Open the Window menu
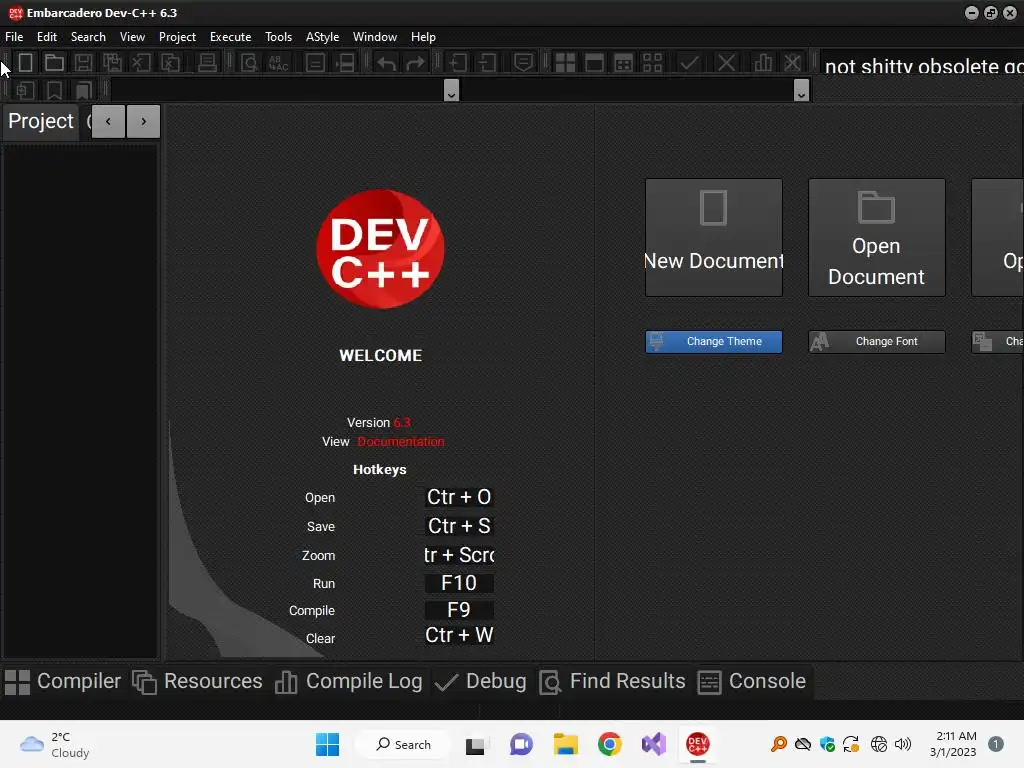 (x=375, y=37)
